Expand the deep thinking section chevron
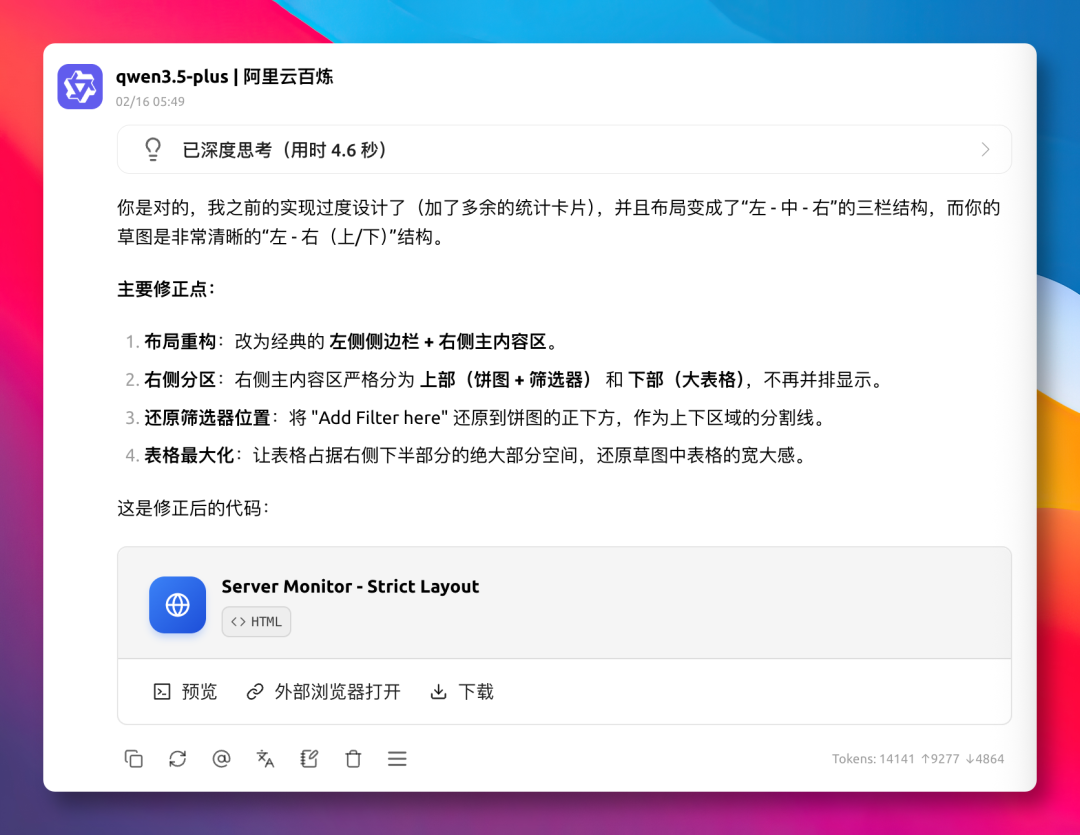Image resolution: width=1080 pixels, height=835 pixels. click(x=985, y=150)
